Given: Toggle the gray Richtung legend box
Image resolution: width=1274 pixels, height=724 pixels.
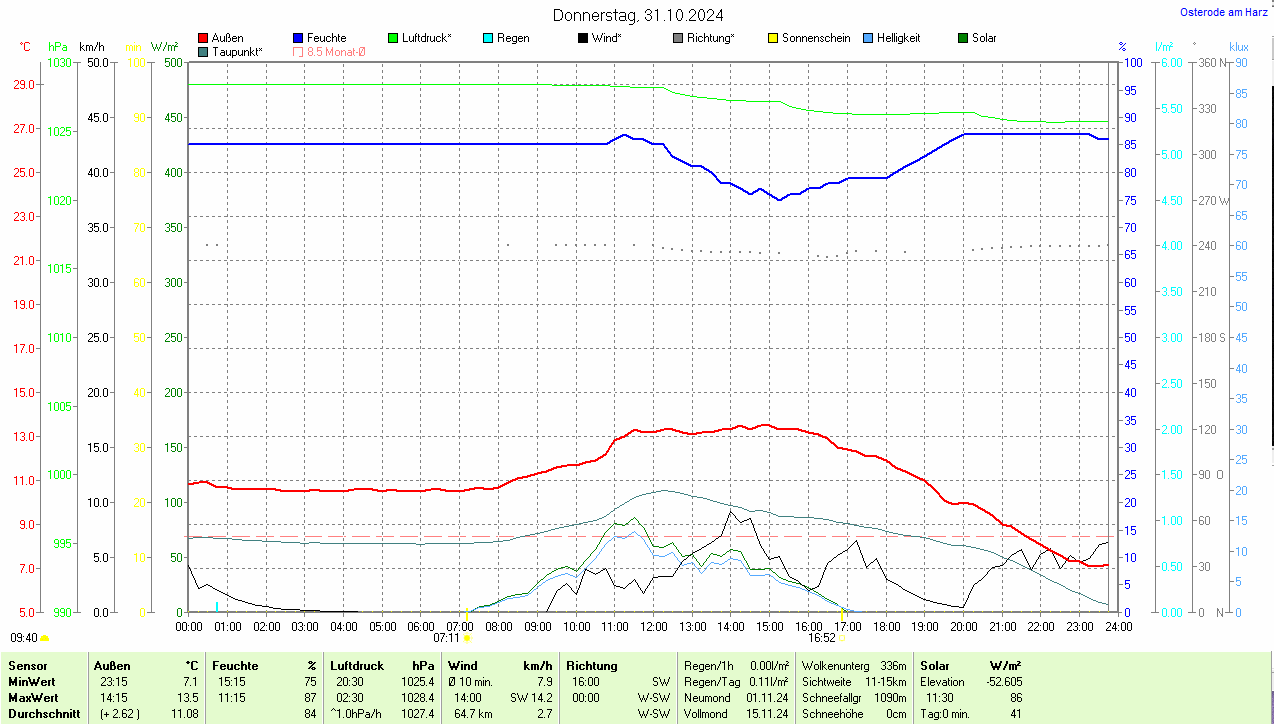Looking at the screenshot, I should click(678, 38).
